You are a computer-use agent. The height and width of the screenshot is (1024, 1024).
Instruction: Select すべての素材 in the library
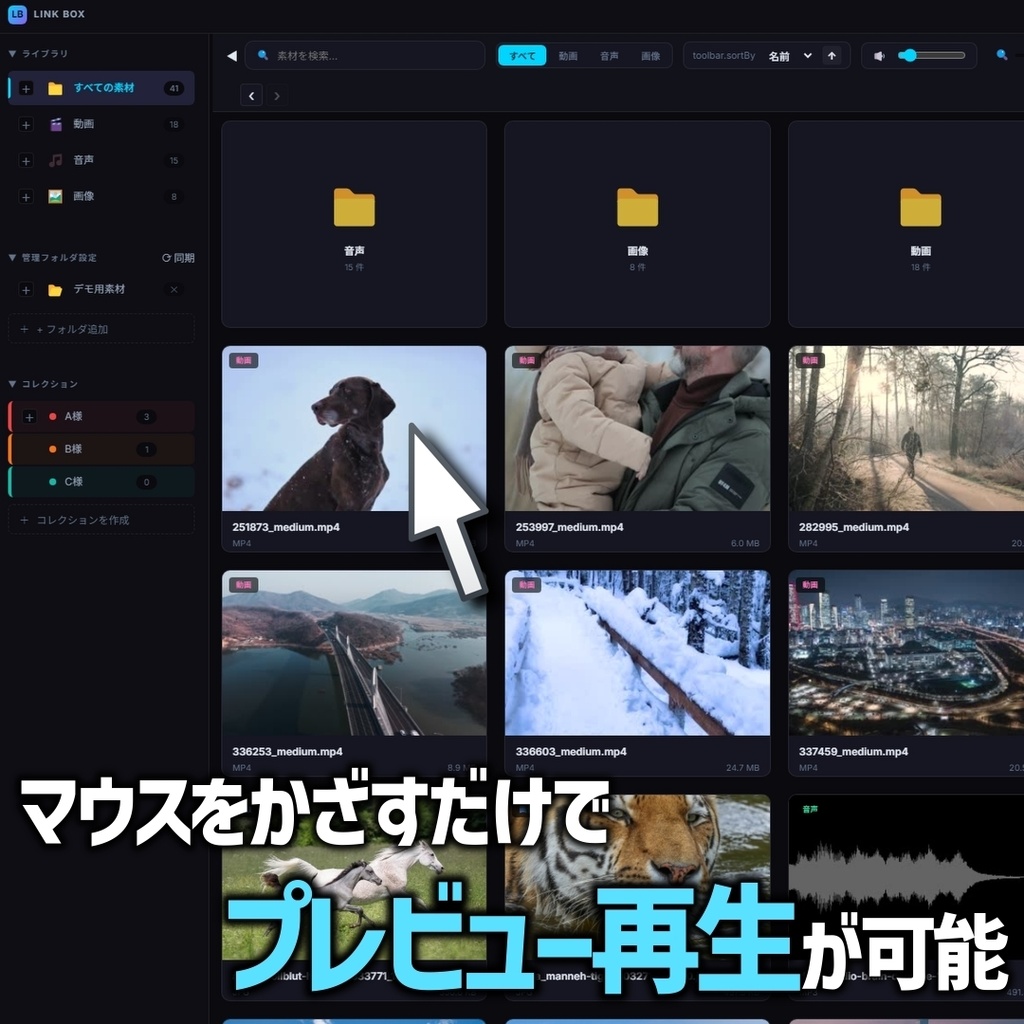tap(101, 88)
